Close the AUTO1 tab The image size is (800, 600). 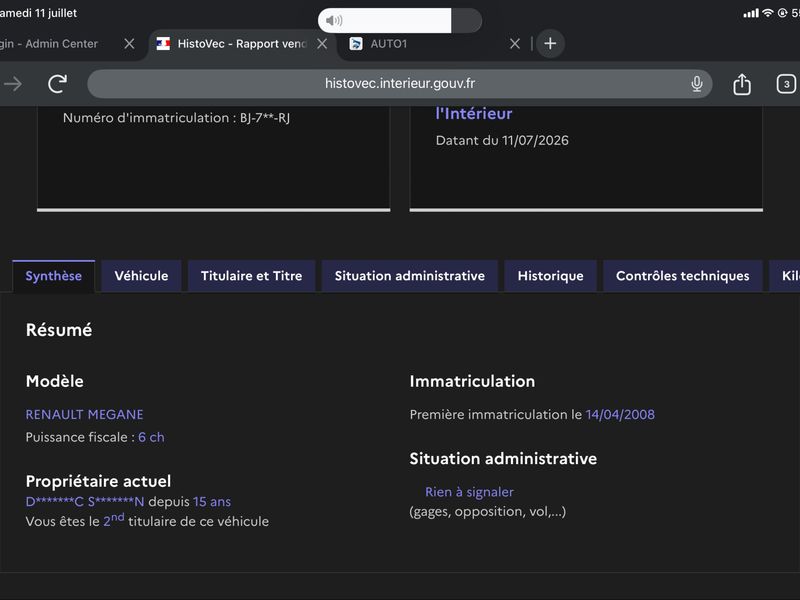tap(515, 44)
